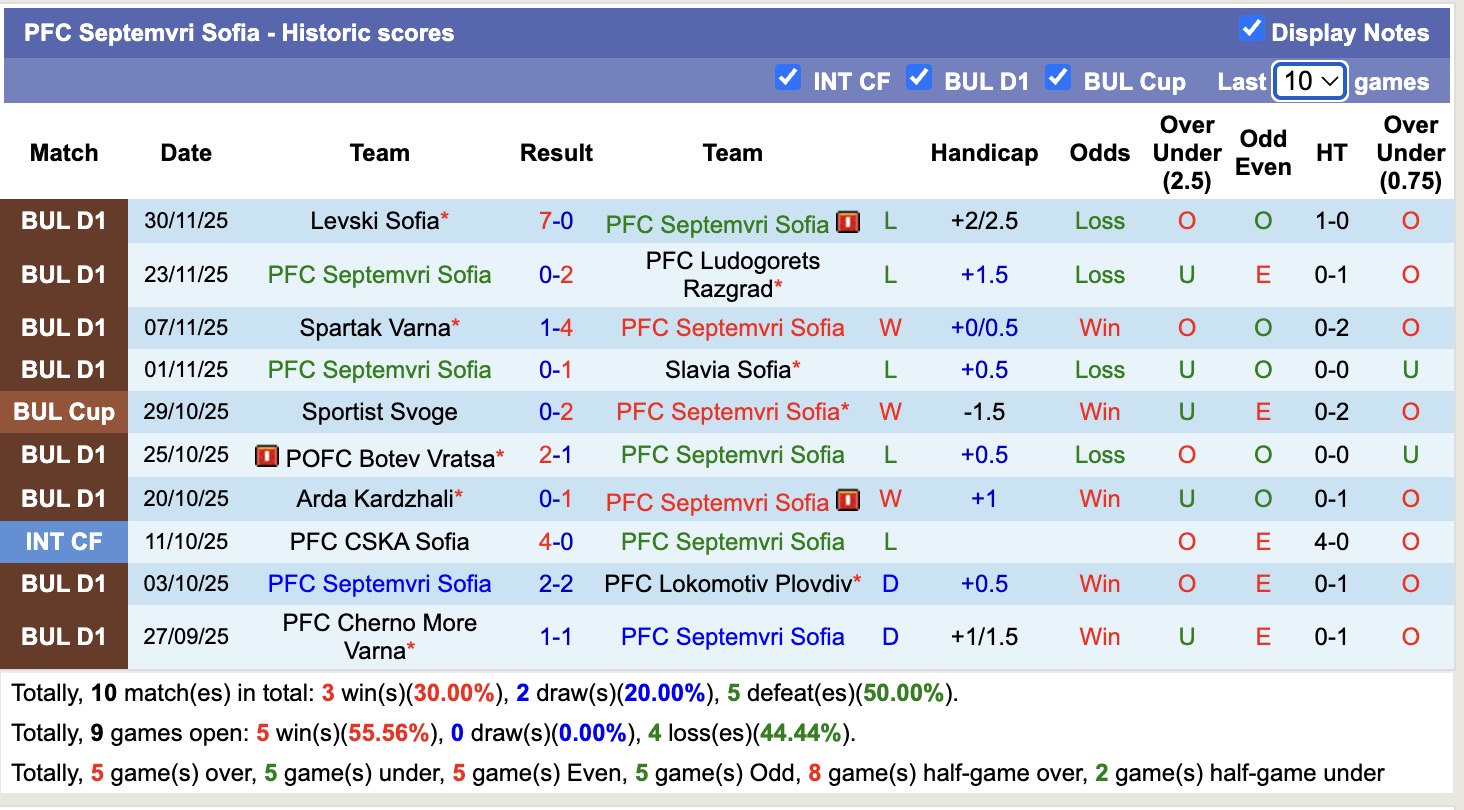This screenshot has width=1464, height=810.
Task: Select the BUL Cup competition label
Action: pos(64,412)
